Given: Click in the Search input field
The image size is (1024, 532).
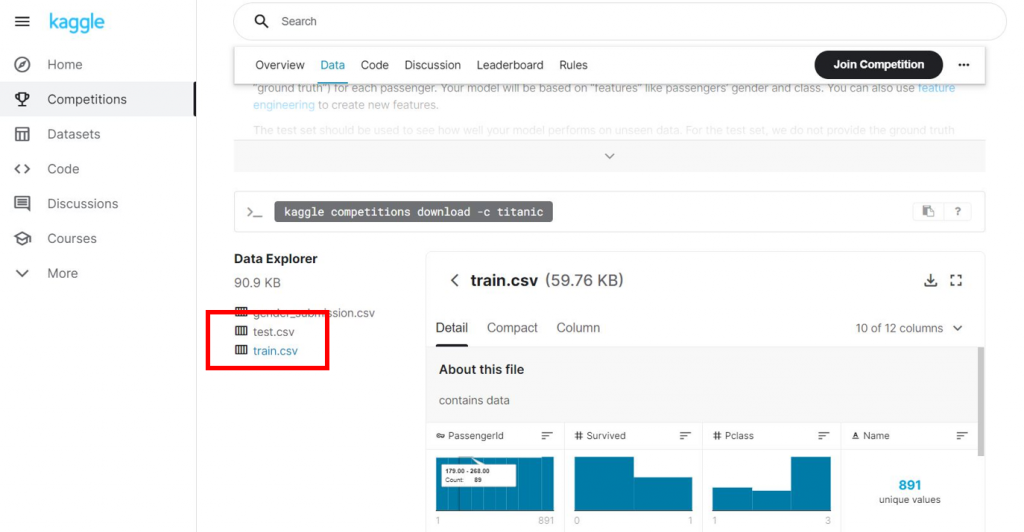Looking at the screenshot, I should coord(620,22).
